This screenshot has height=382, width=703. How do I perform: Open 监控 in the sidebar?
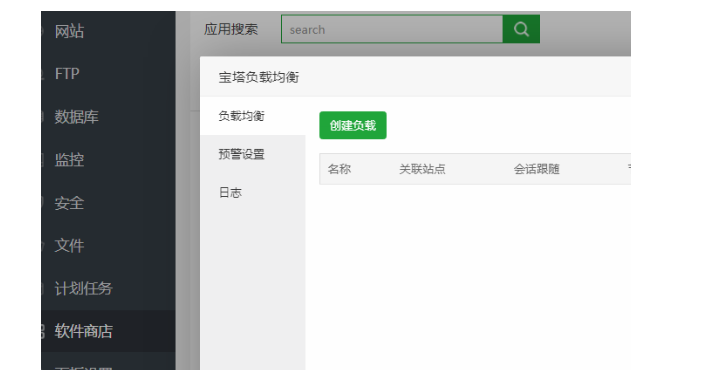pyautogui.click(x=69, y=160)
